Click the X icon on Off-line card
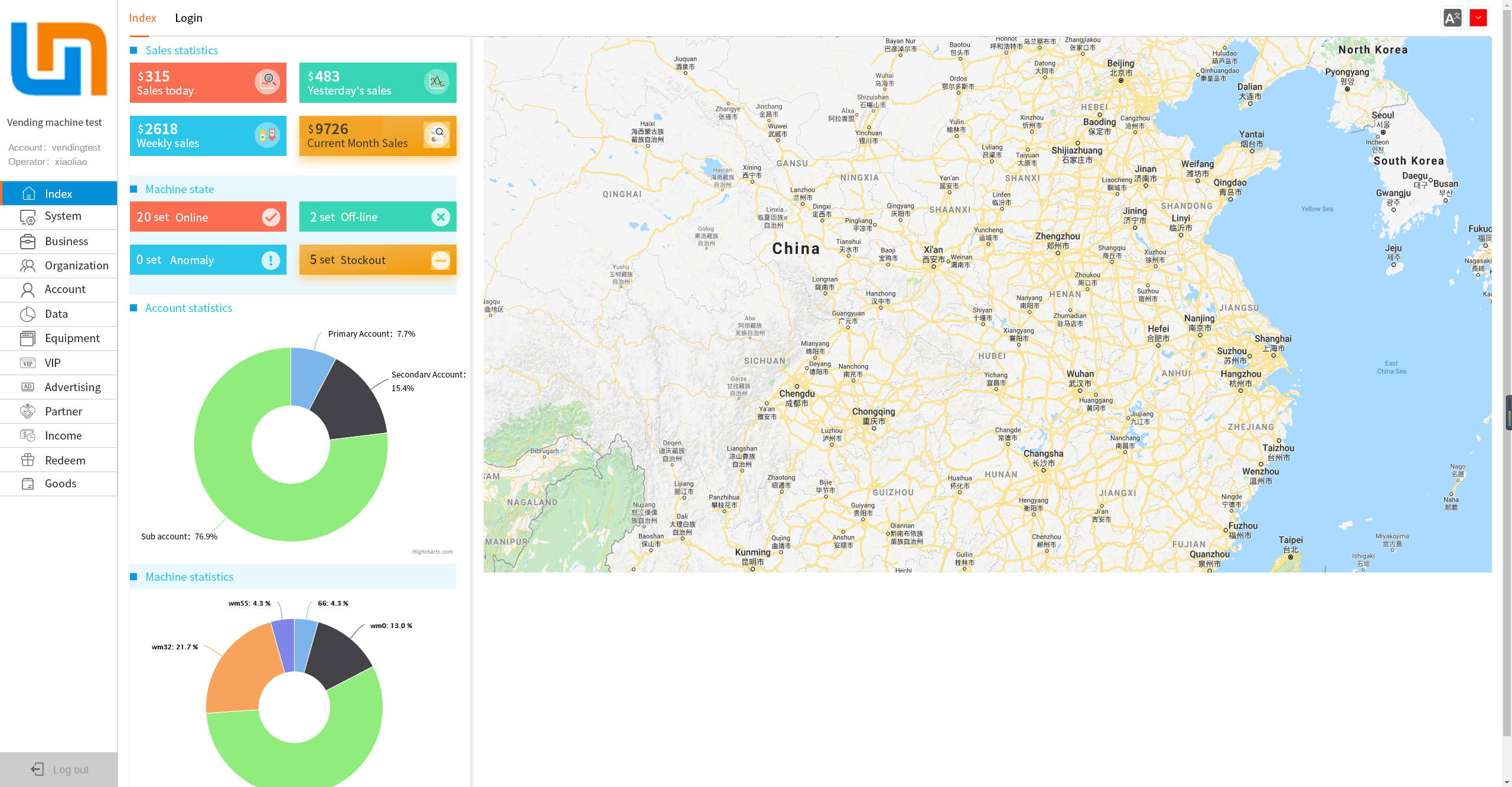 click(441, 217)
